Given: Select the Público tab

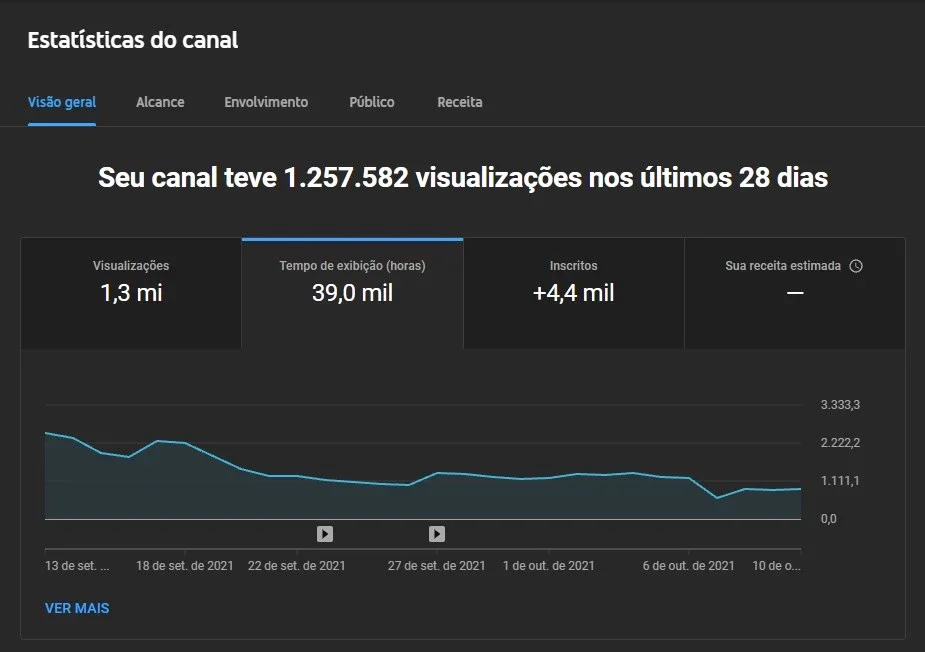Looking at the screenshot, I should 372,102.
